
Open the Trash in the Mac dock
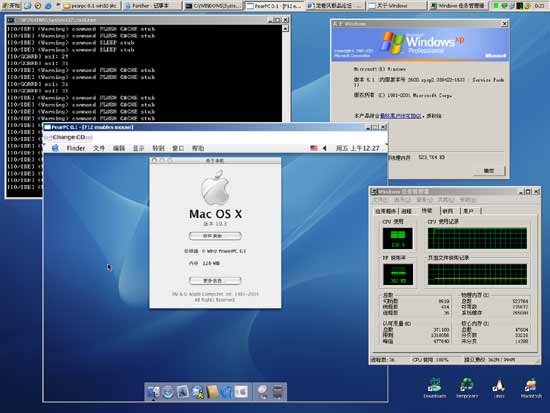(x=277, y=392)
